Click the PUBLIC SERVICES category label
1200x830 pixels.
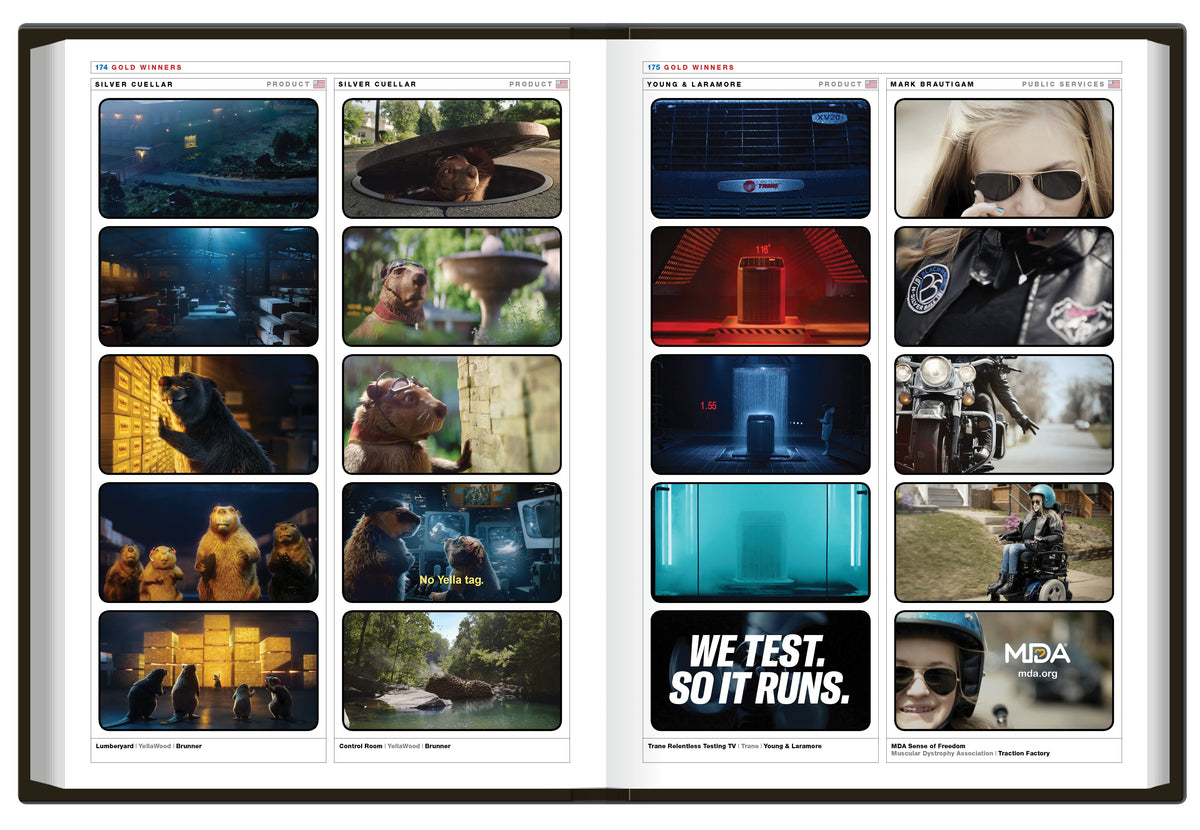[x=1063, y=84]
